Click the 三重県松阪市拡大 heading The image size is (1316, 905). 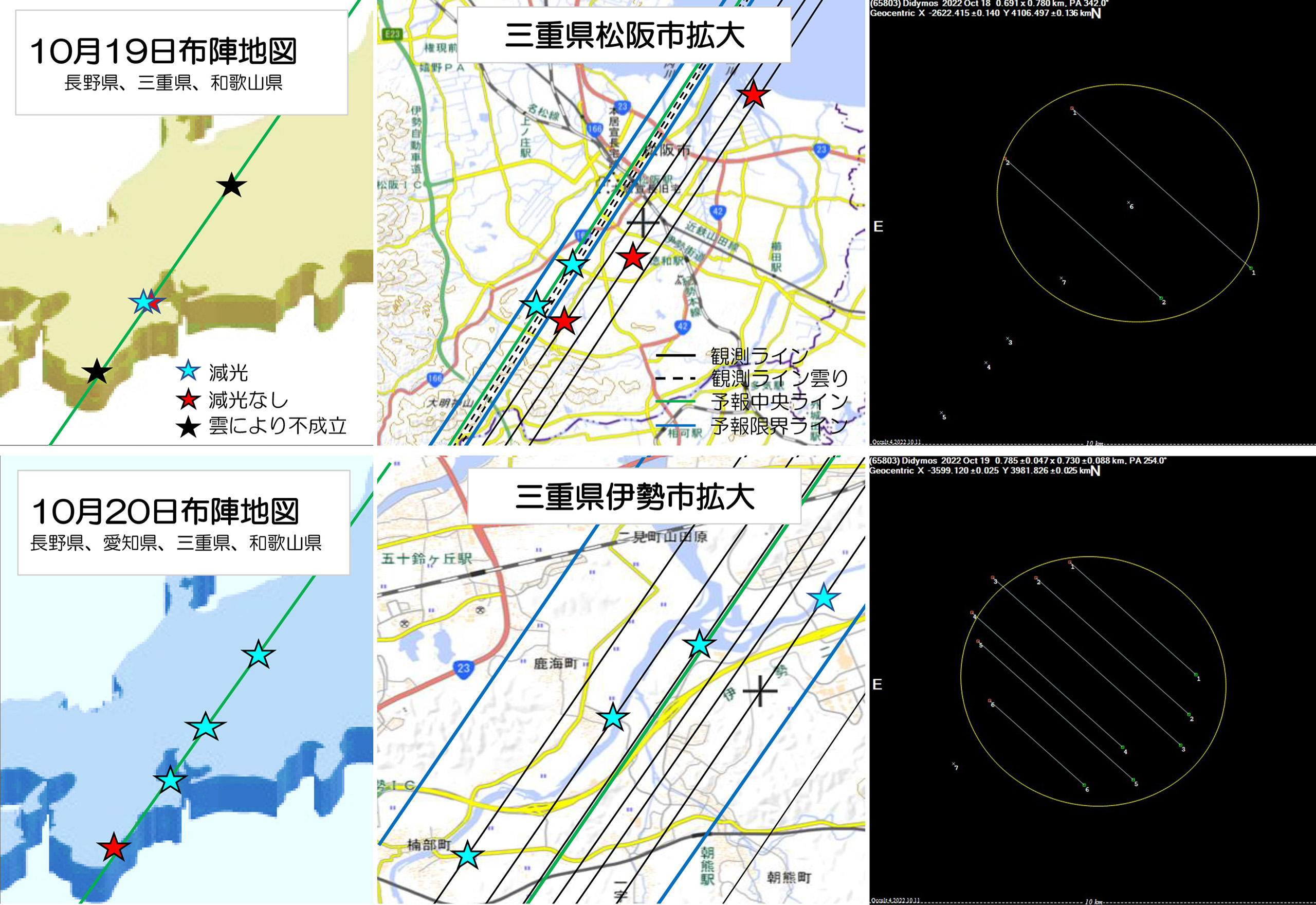tap(624, 35)
